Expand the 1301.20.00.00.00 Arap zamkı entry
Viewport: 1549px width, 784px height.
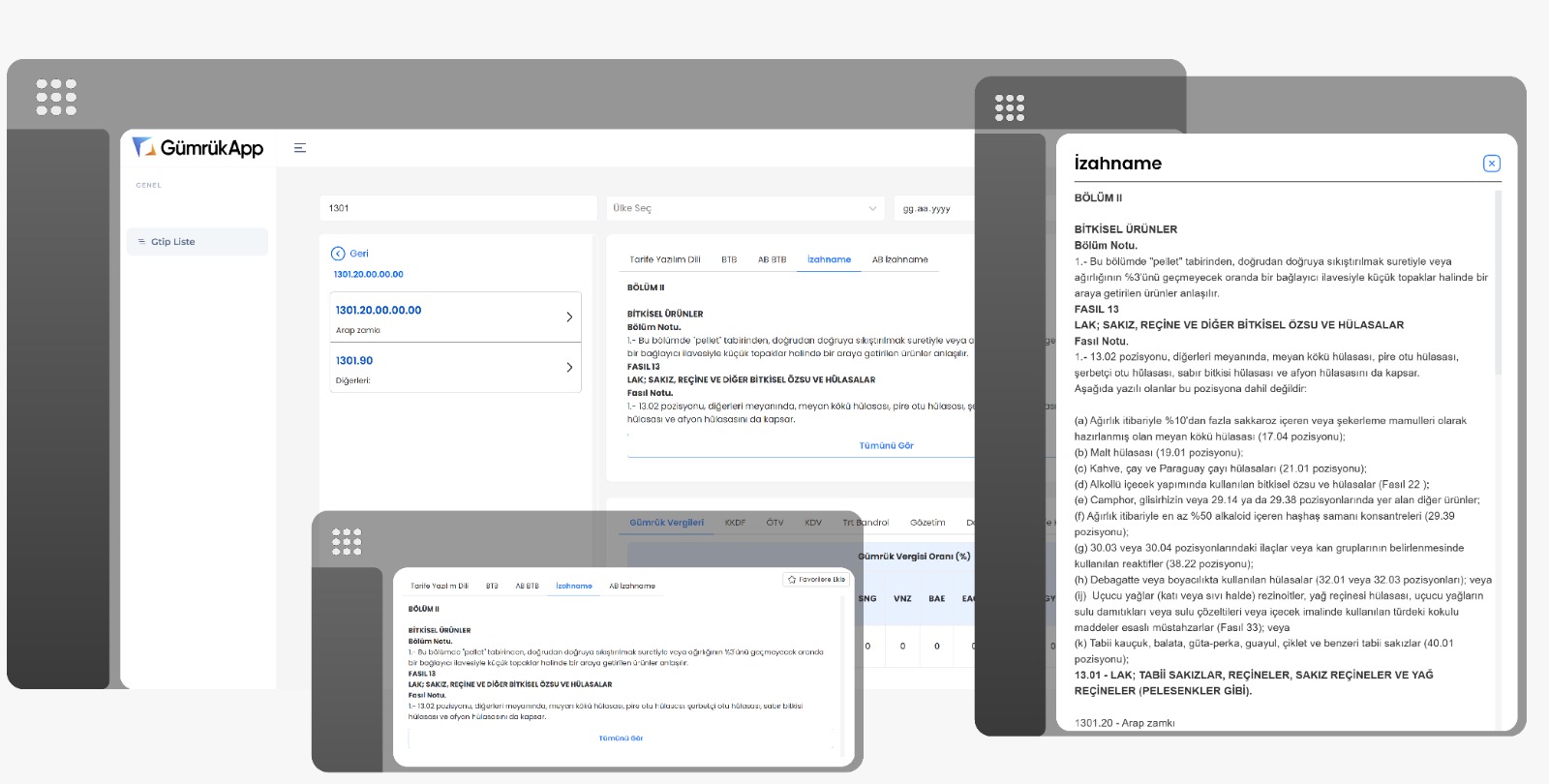pos(568,317)
